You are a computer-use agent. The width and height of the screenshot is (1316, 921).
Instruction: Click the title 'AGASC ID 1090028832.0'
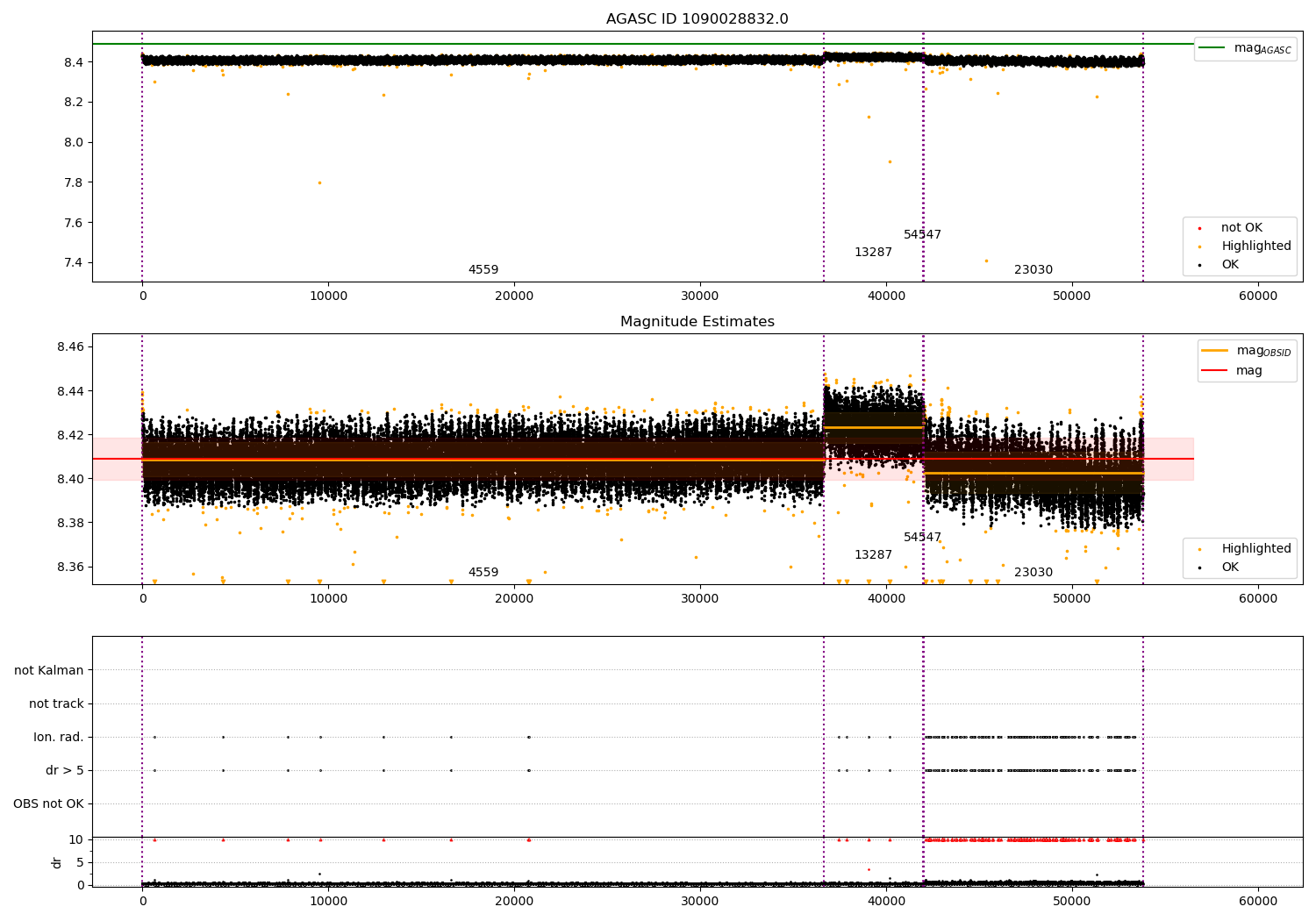pos(697,19)
